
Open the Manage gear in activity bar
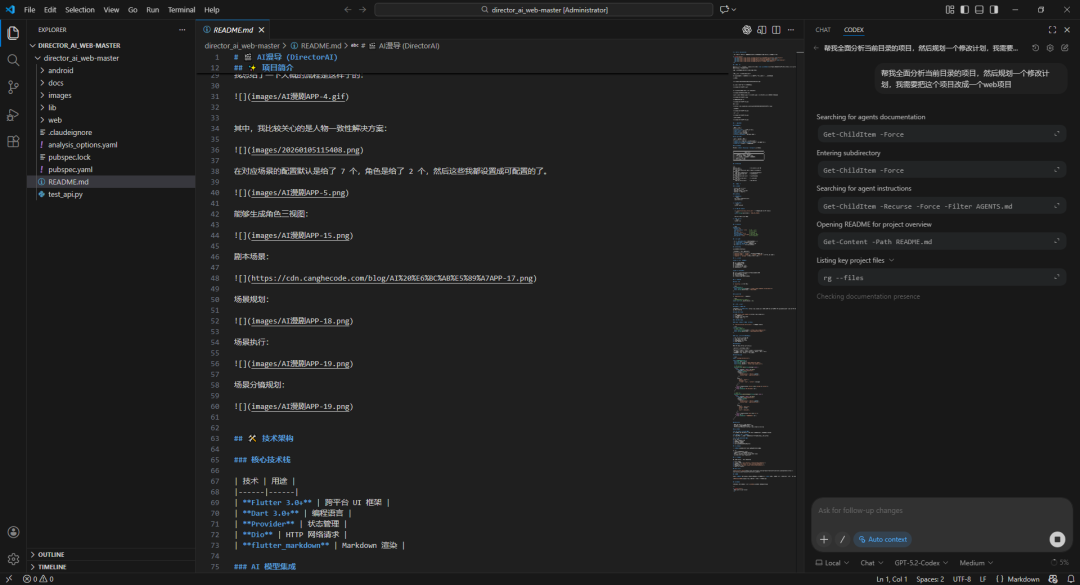(13, 559)
